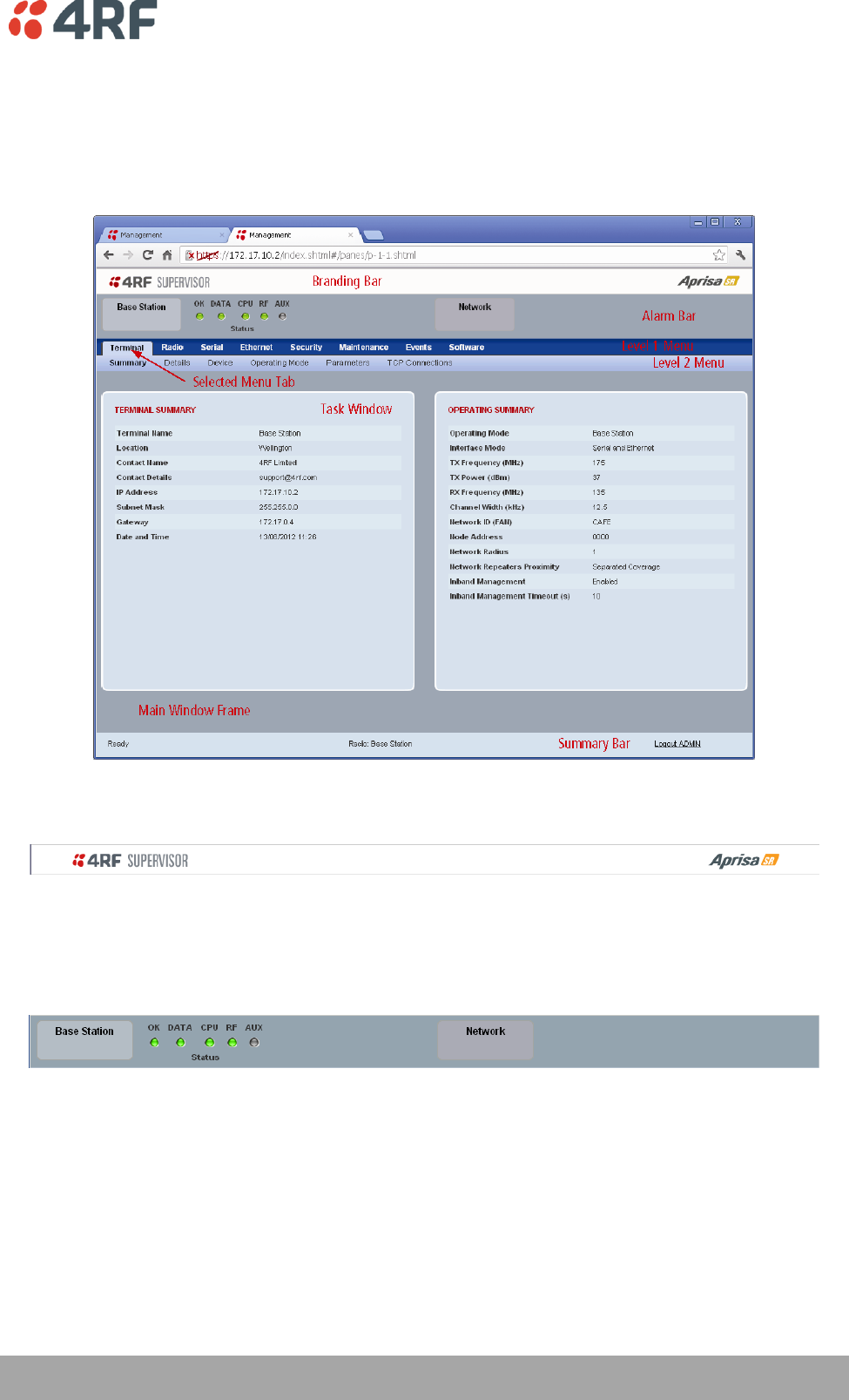The width and height of the screenshot is (849, 1400).
Task: Click the AUX status LED in browser window
Action: (282, 316)
